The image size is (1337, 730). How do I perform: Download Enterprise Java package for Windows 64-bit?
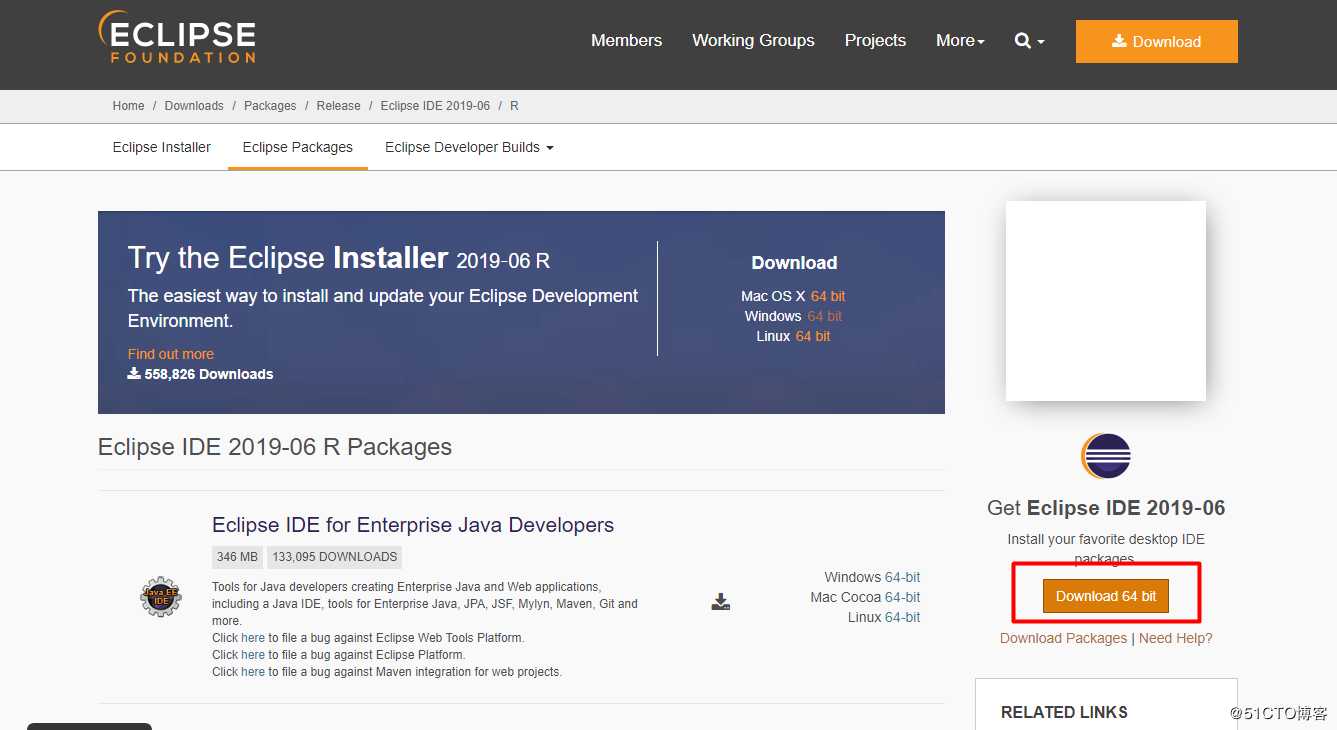902,577
